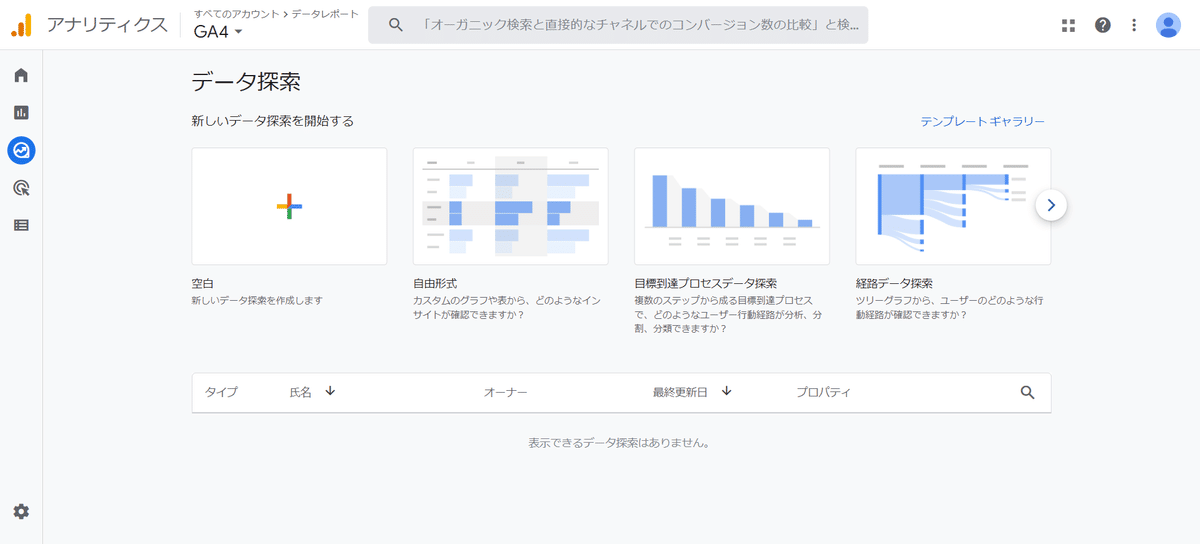The image size is (1200, 544).
Task: Open テンプレート ギャラリー link
Action: coord(982,121)
